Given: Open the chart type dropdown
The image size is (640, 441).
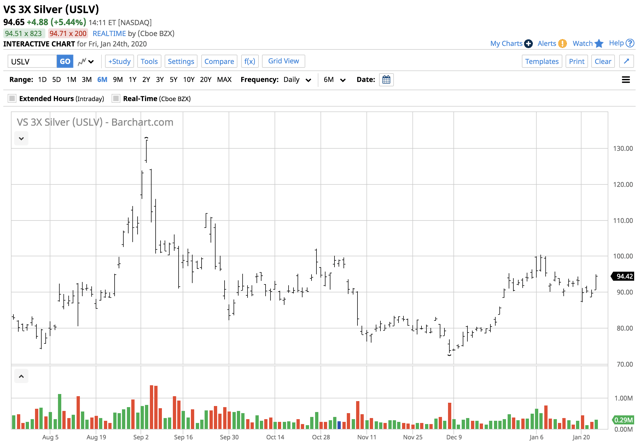Looking at the screenshot, I should coord(86,62).
